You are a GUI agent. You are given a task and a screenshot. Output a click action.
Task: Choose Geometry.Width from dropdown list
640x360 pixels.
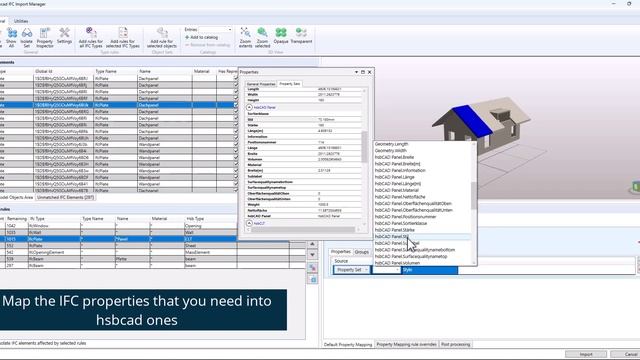[391, 150]
